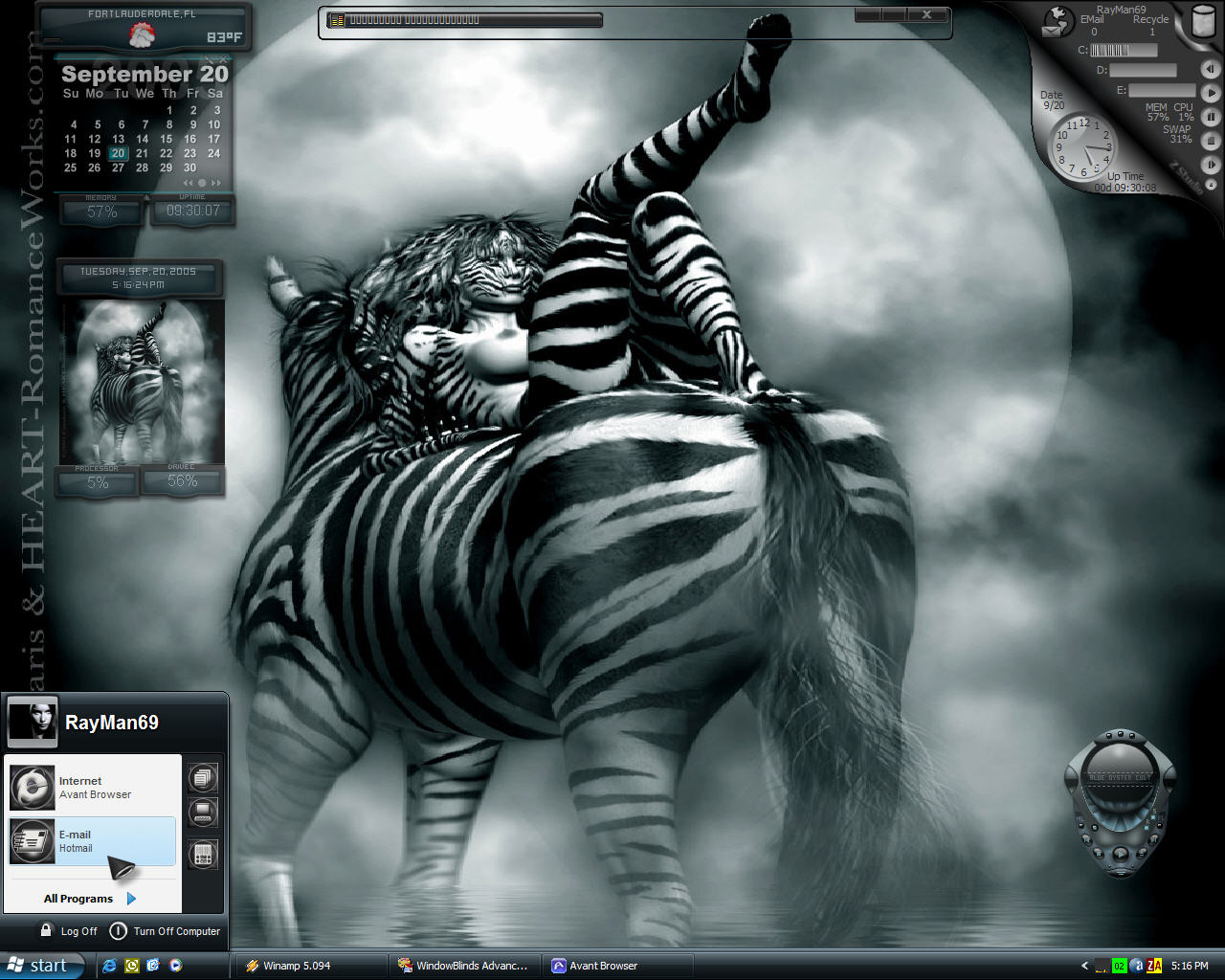Screen dimensions: 1225x980
Task: Click Log Off
Action: click(69, 930)
